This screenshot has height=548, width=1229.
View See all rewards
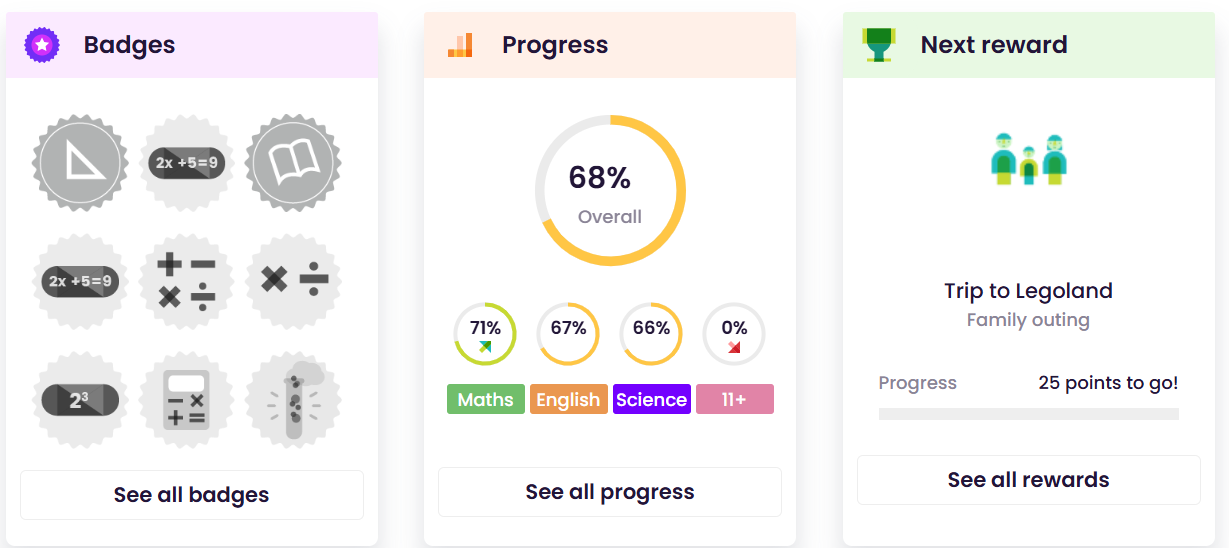(1029, 480)
